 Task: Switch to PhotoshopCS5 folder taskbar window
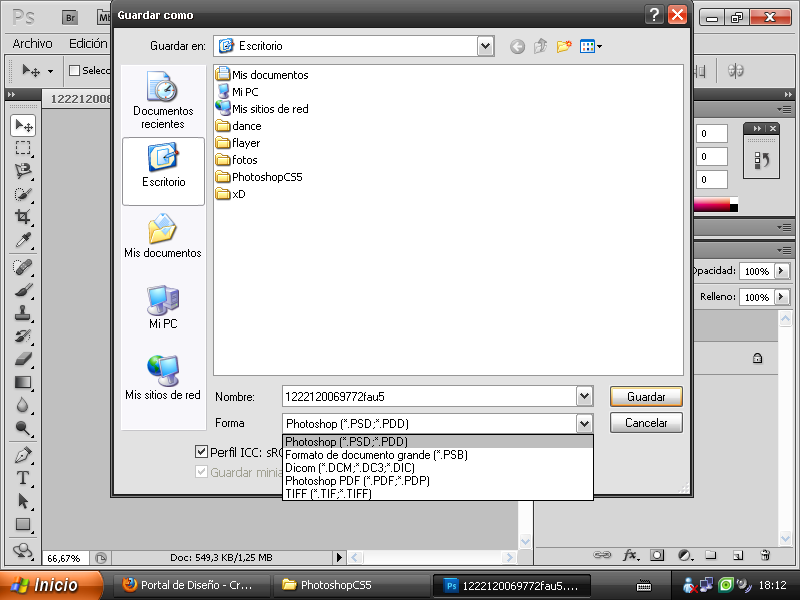(352, 585)
